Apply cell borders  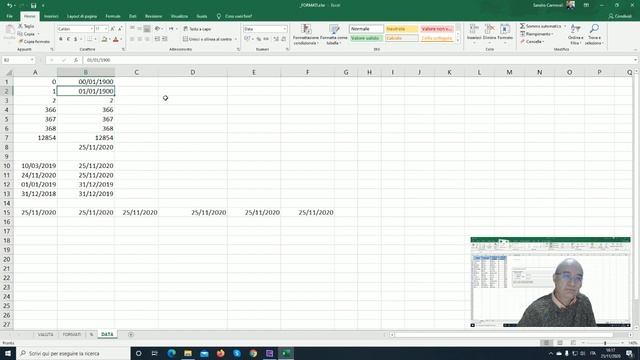(90, 39)
